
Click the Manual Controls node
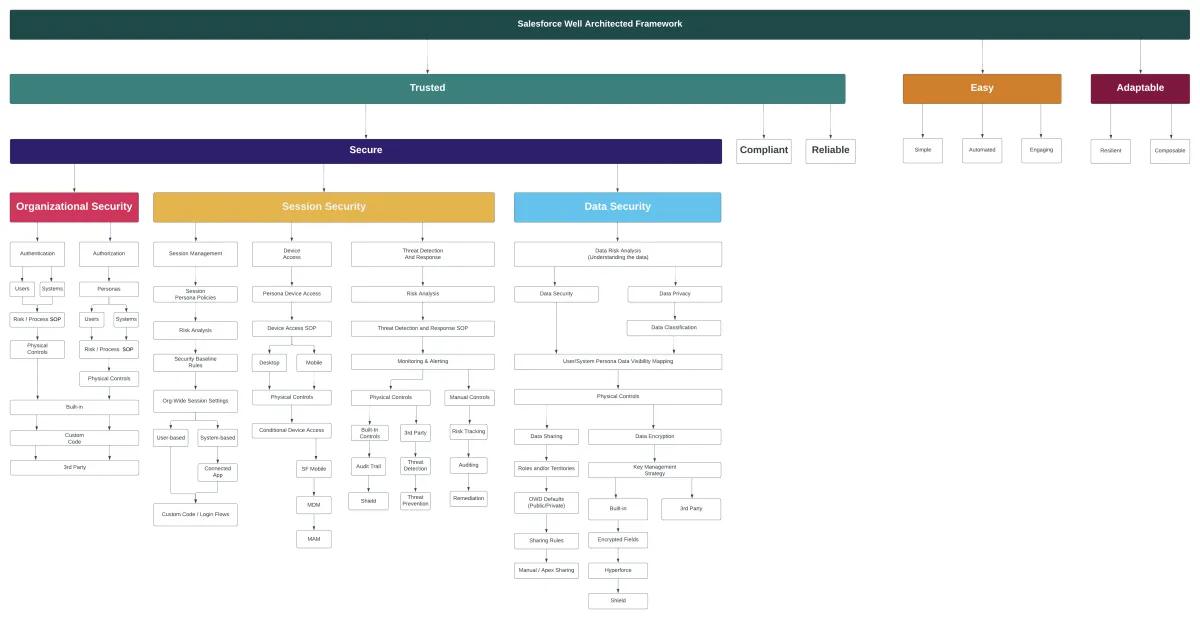tap(469, 398)
